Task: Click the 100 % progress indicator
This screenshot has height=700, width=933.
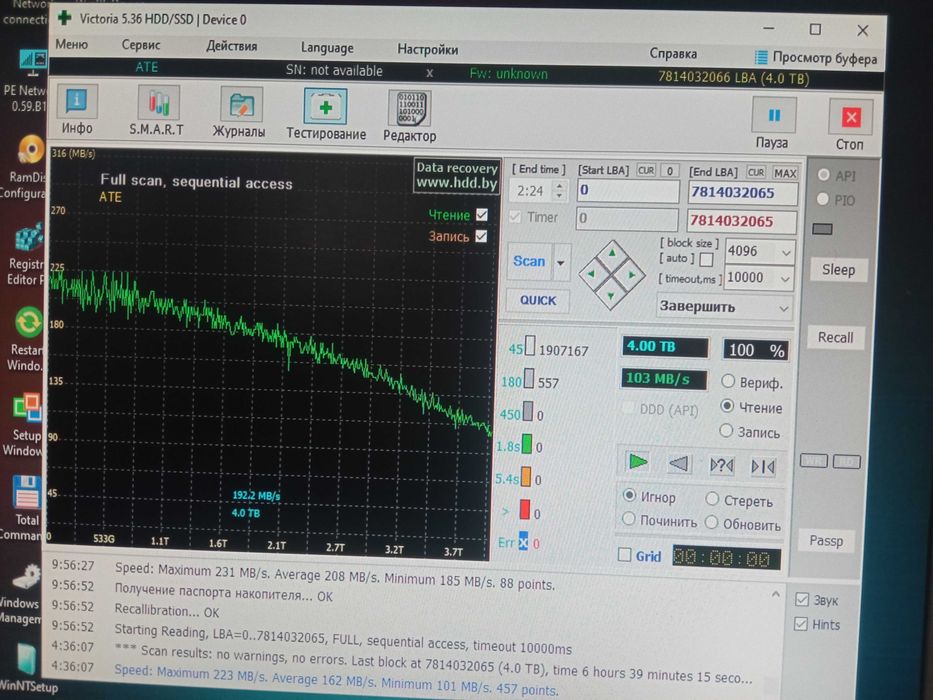Action: pyautogui.click(x=755, y=350)
